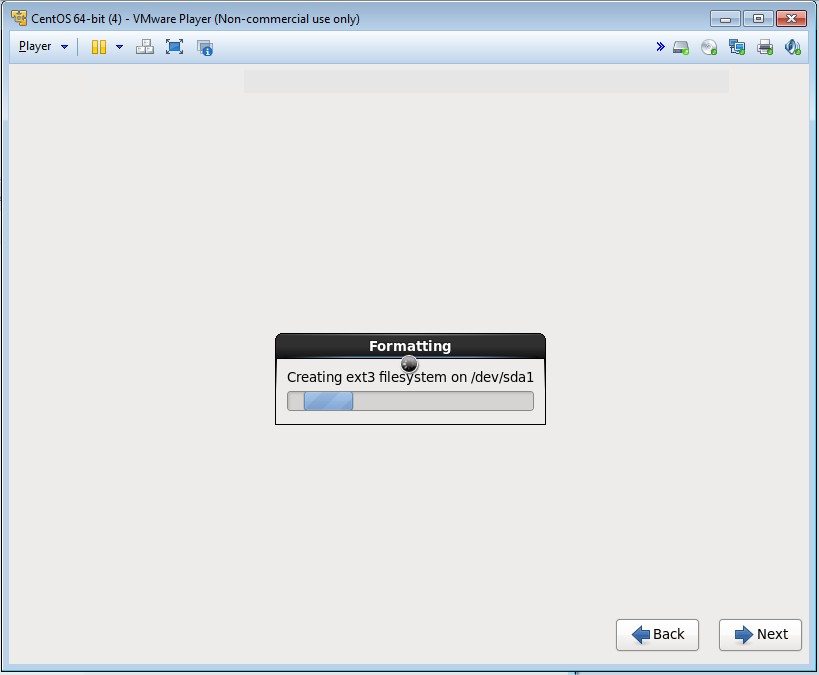This screenshot has width=819, height=675.
Task: Click the Next button in installer
Action: pyautogui.click(x=760, y=634)
